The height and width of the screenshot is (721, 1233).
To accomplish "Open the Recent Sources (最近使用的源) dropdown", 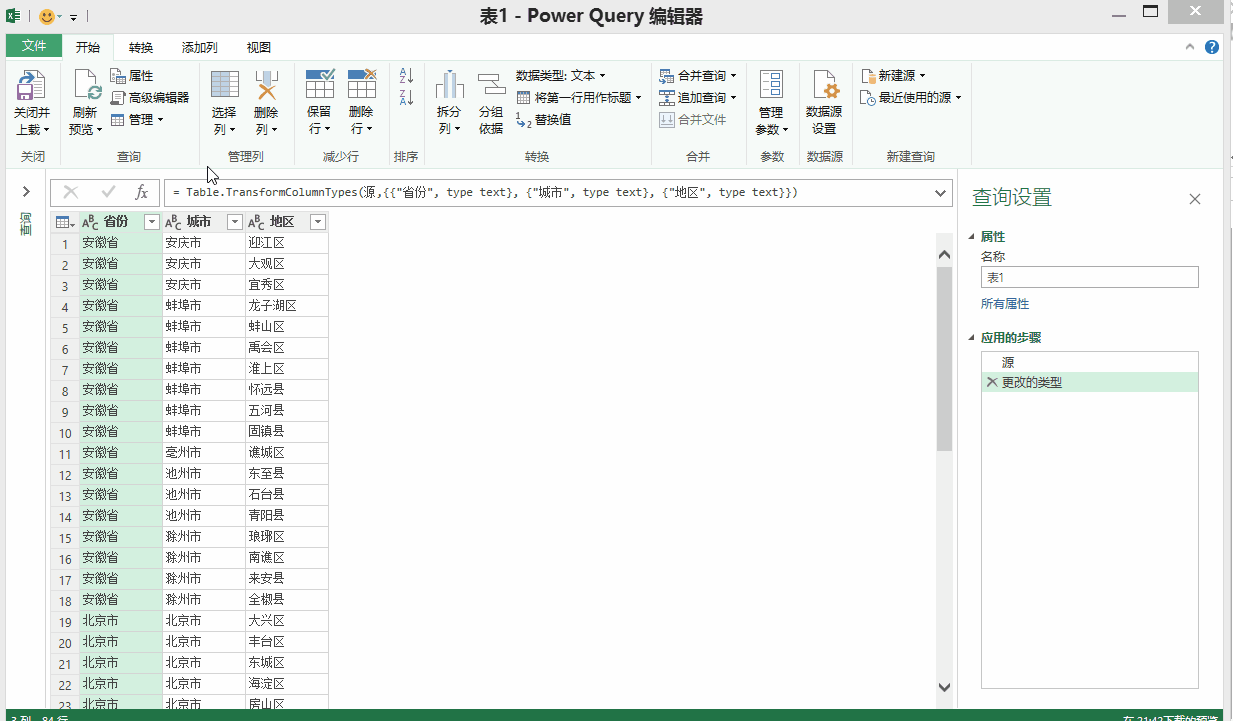I will [911, 97].
